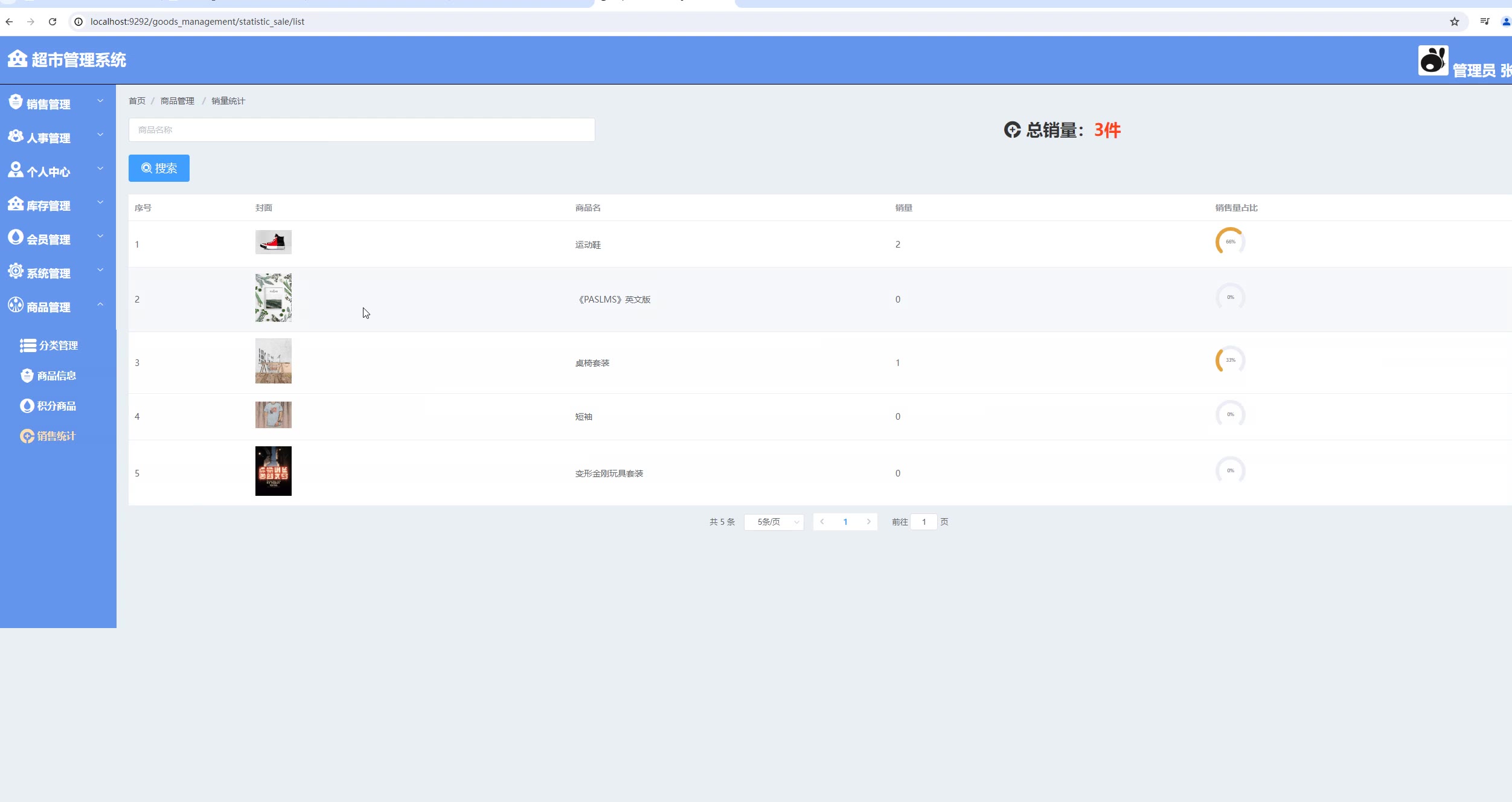The width and height of the screenshot is (1512, 802).
Task: Click the 运动鞋 cover thumbnail
Action: 273,242
